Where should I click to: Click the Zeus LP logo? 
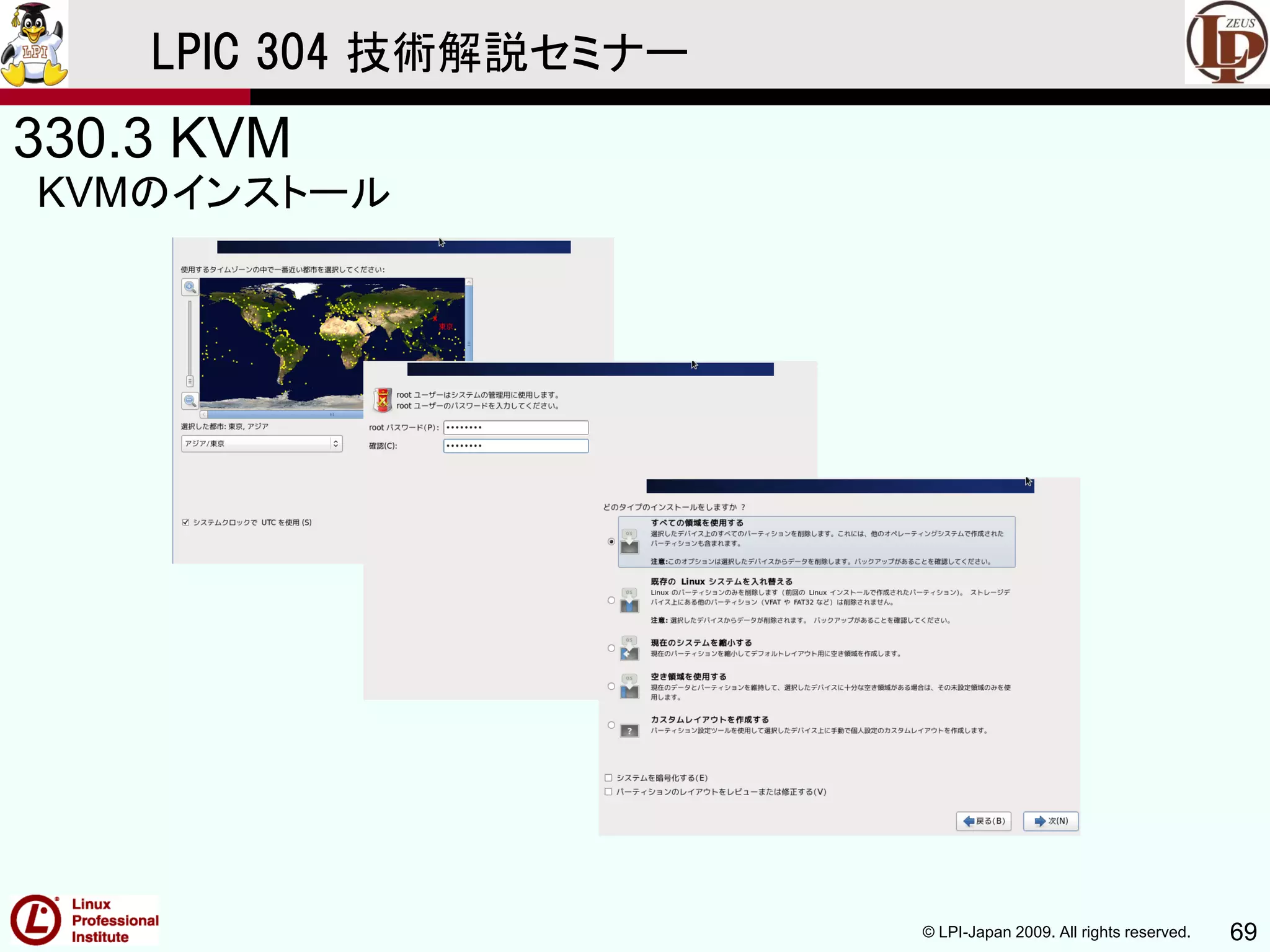pyautogui.click(x=1227, y=42)
